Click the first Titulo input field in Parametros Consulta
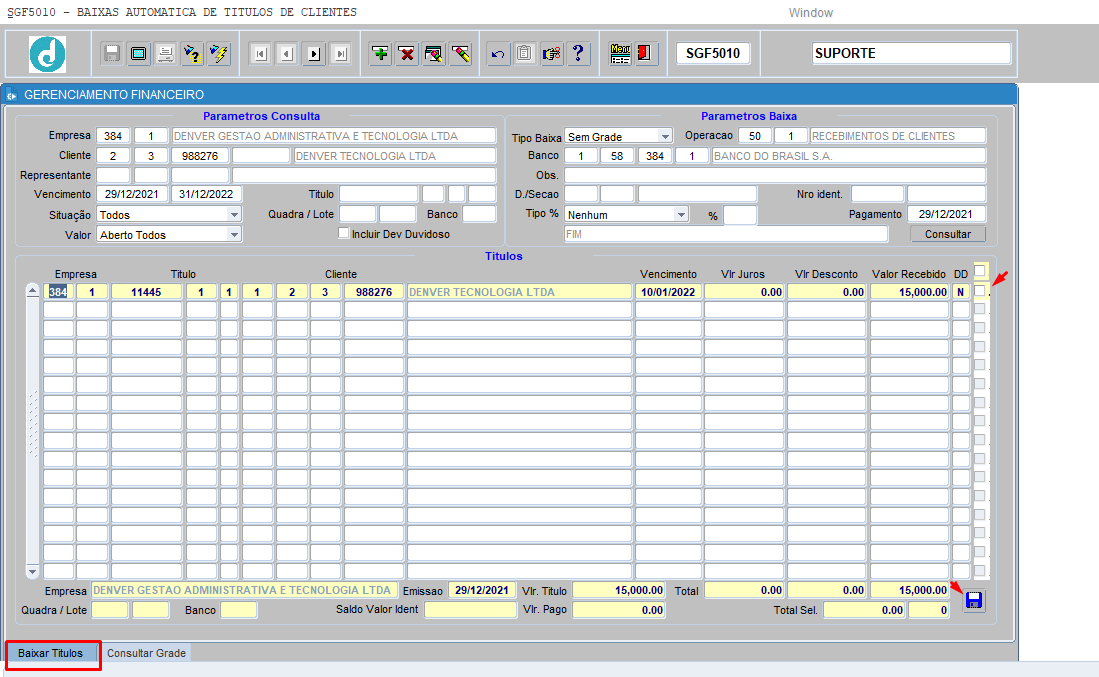Image resolution: width=1099 pixels, height=677 pixels. (378, 194)
